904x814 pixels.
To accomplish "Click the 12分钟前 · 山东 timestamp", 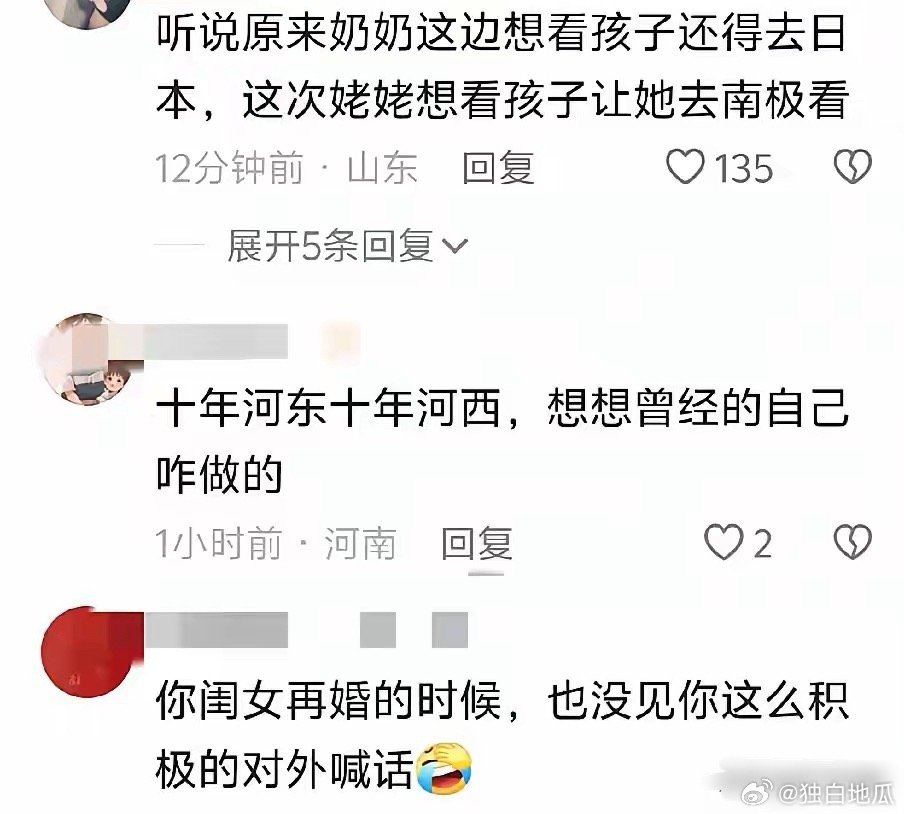I will click(287, 168).
